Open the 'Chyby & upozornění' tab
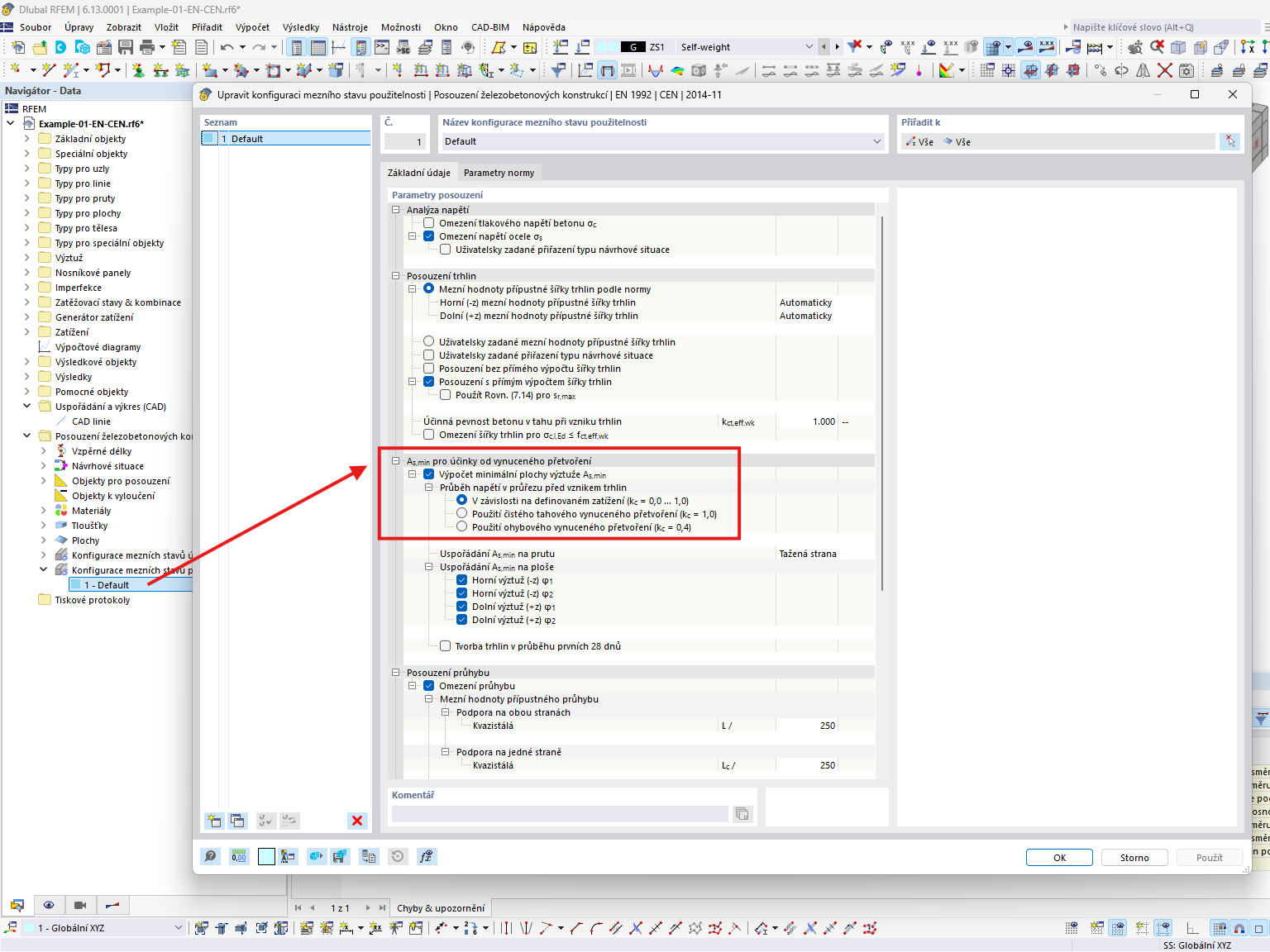This screenshot has height=952, width=1270. pos(441,908)
